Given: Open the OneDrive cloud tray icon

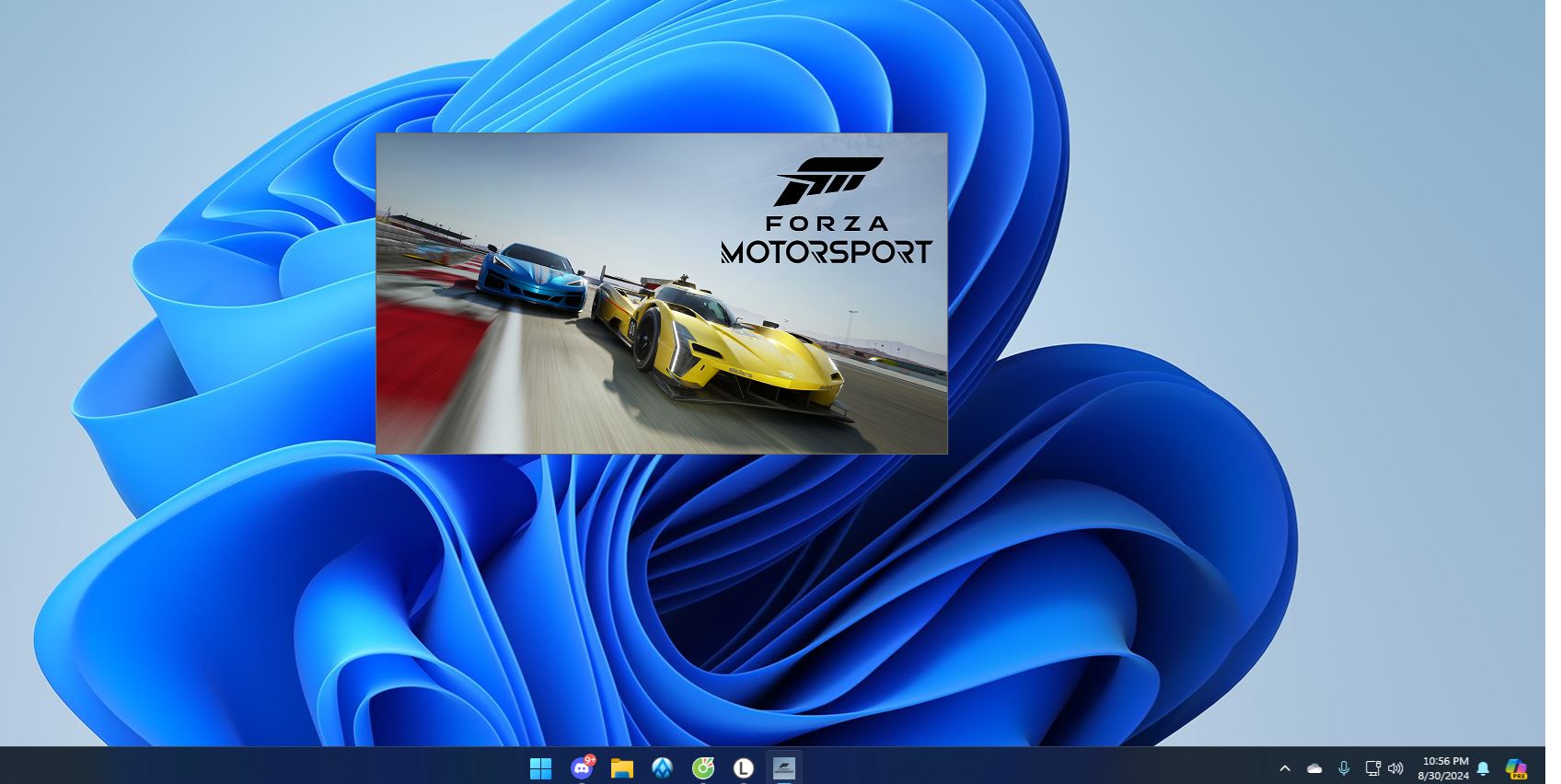Looking at the screenshot, I should click(1314, 768).
